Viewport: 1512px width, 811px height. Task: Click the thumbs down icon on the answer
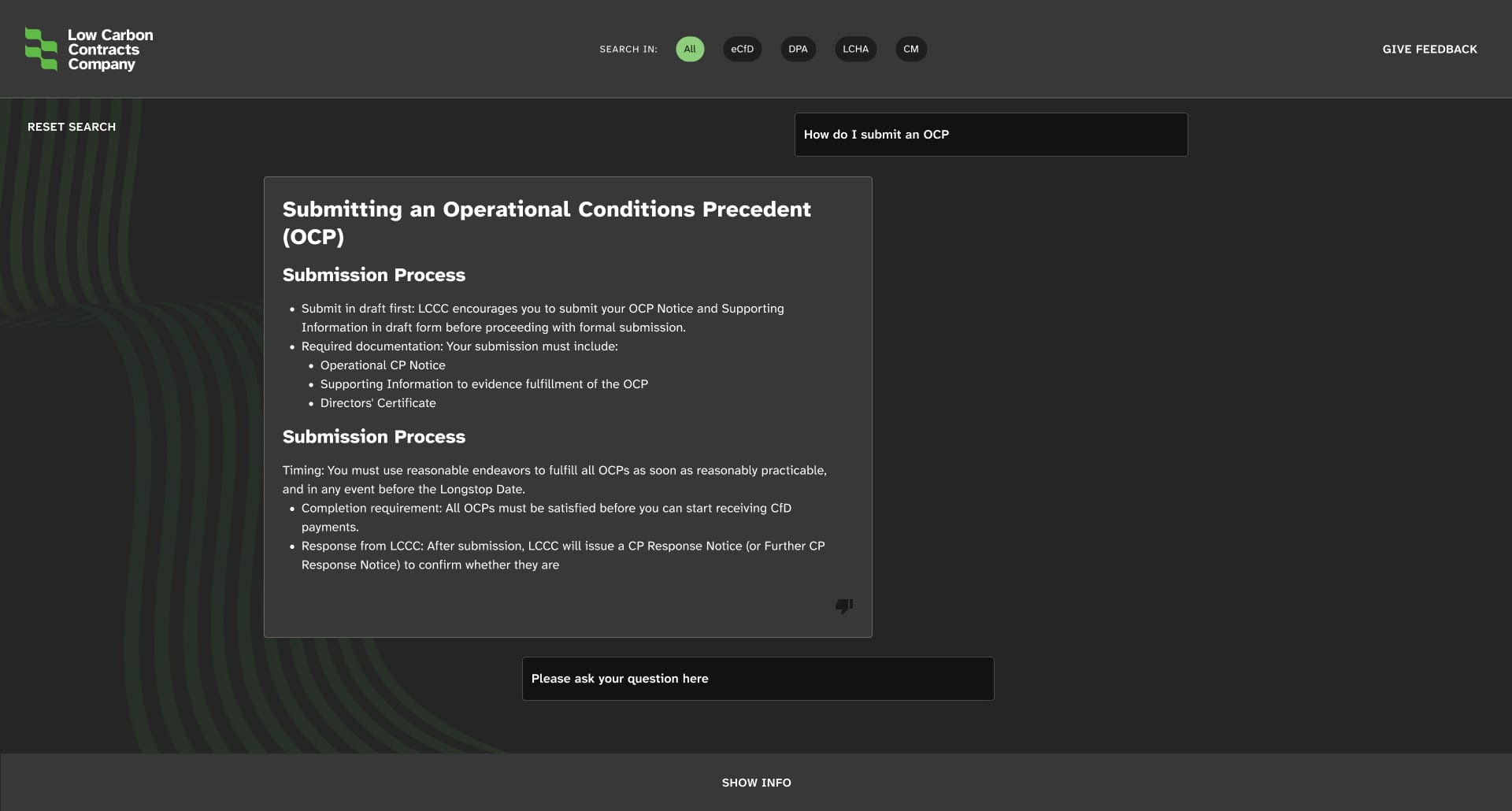pos(843,605)
